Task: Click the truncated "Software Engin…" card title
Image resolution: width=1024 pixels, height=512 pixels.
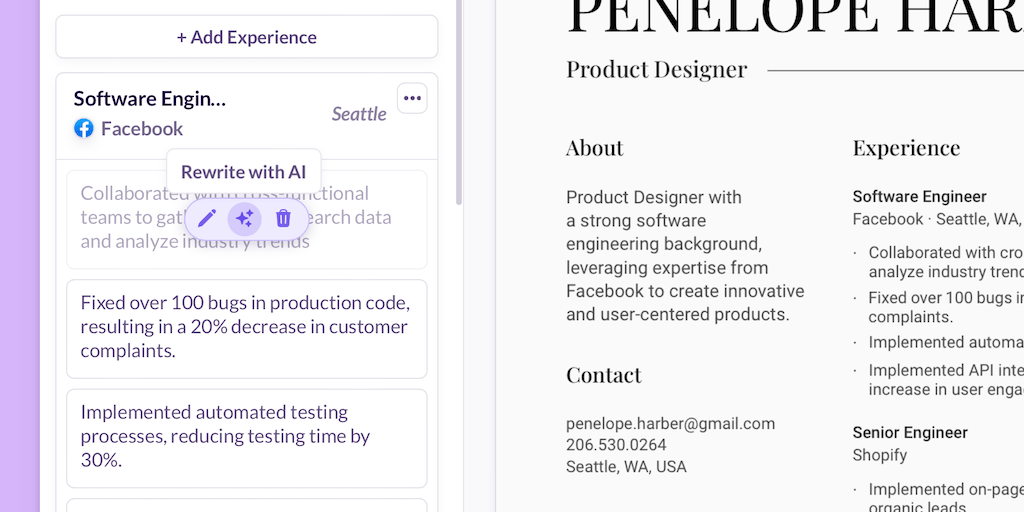Action: pyautogui.click(x=150, y=98)
